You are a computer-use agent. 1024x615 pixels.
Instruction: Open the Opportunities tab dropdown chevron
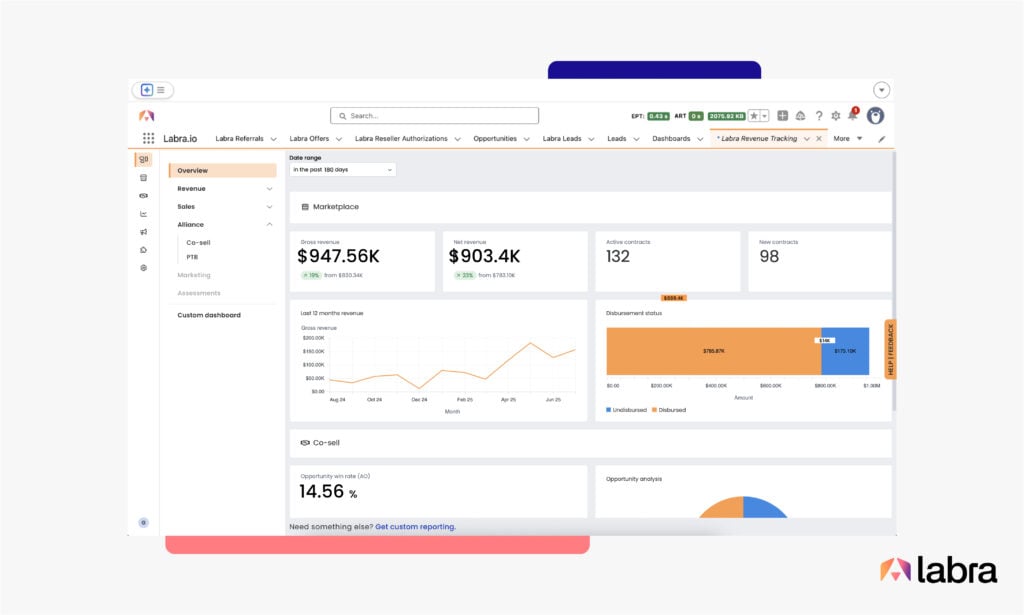pyautogui.click(x=526, y=139)
